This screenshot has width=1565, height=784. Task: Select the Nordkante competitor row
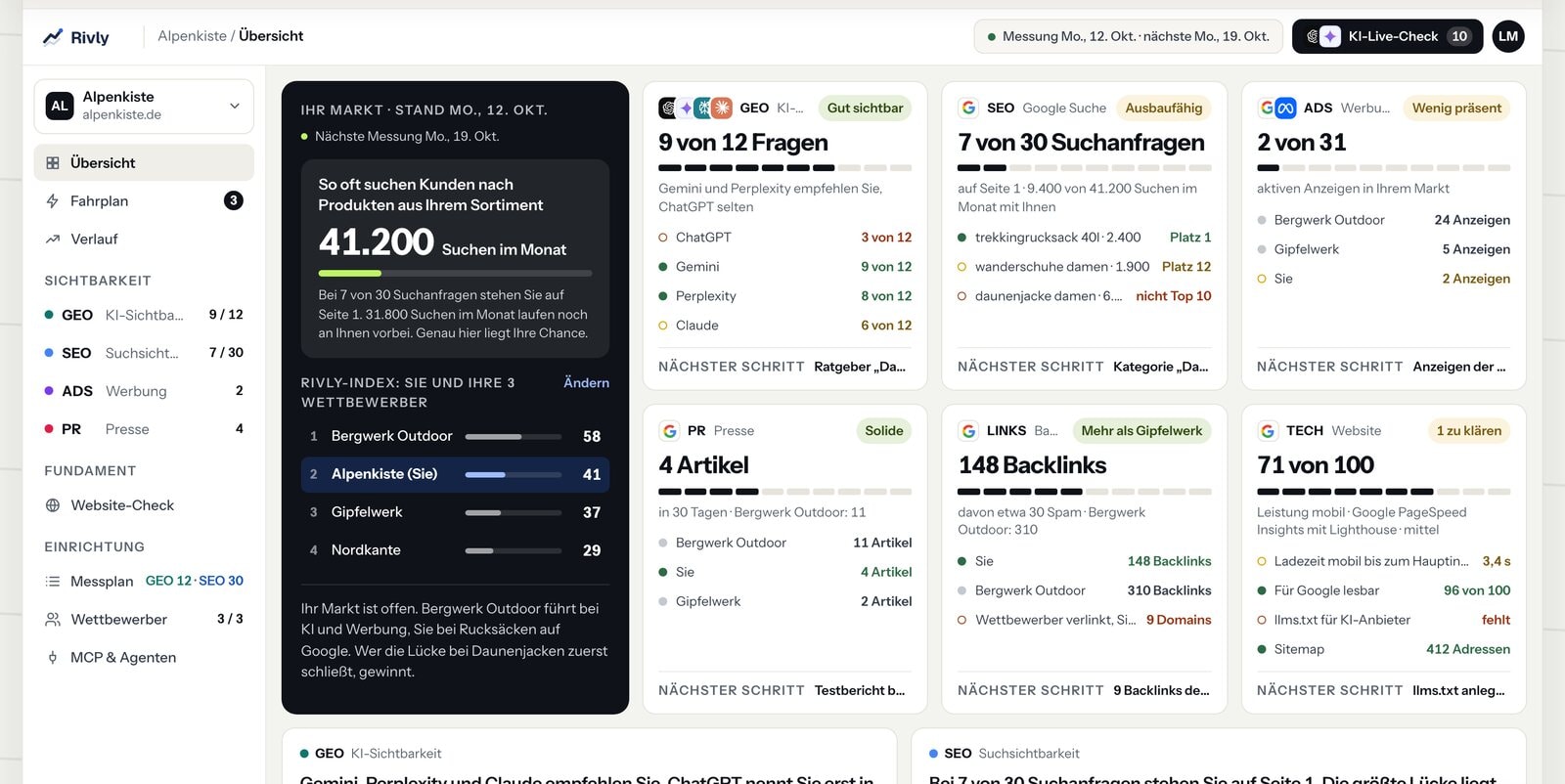pyautogui.click(x=455, y=550)
